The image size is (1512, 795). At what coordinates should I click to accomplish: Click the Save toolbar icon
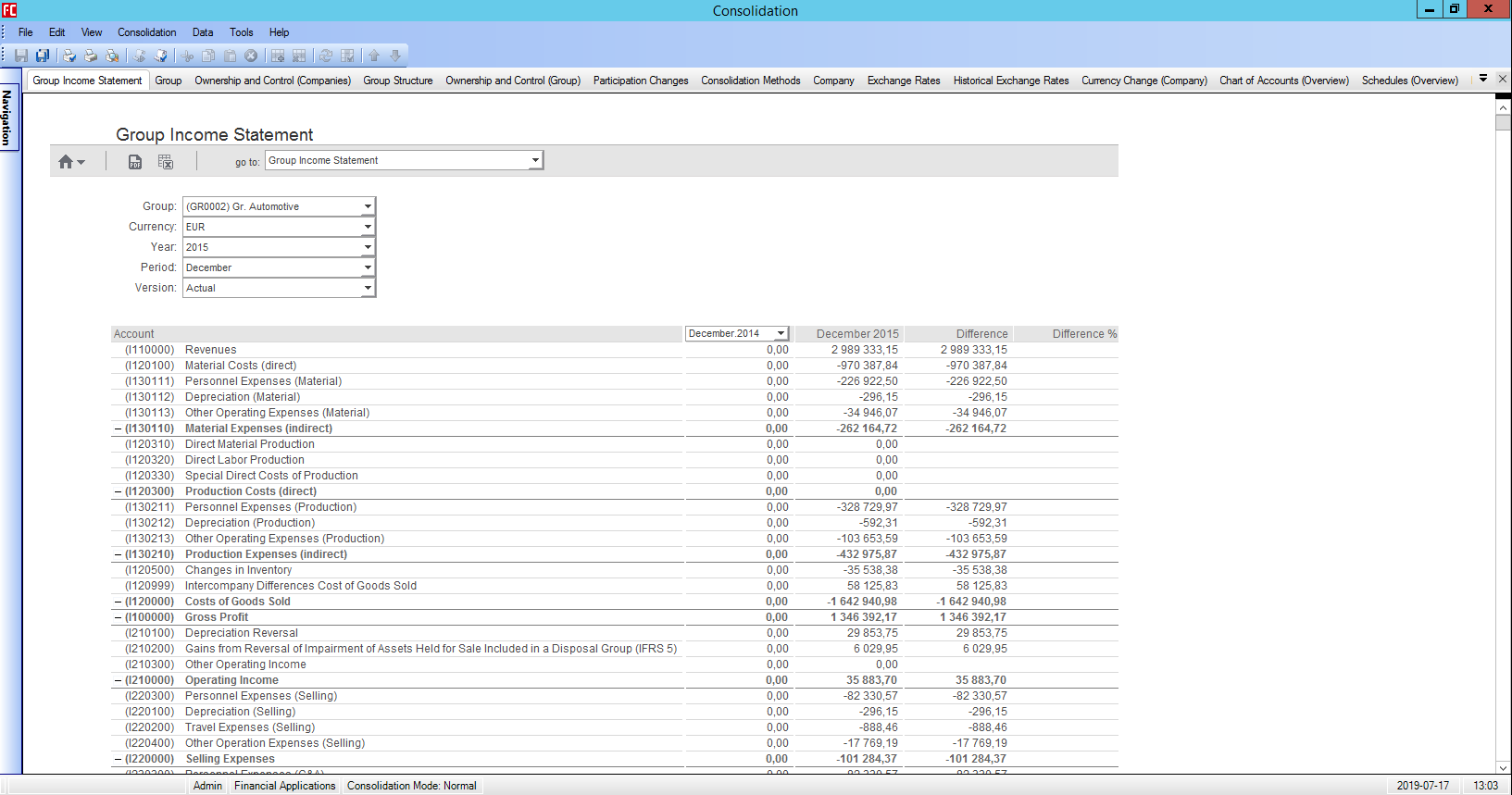tap(20, 56)
